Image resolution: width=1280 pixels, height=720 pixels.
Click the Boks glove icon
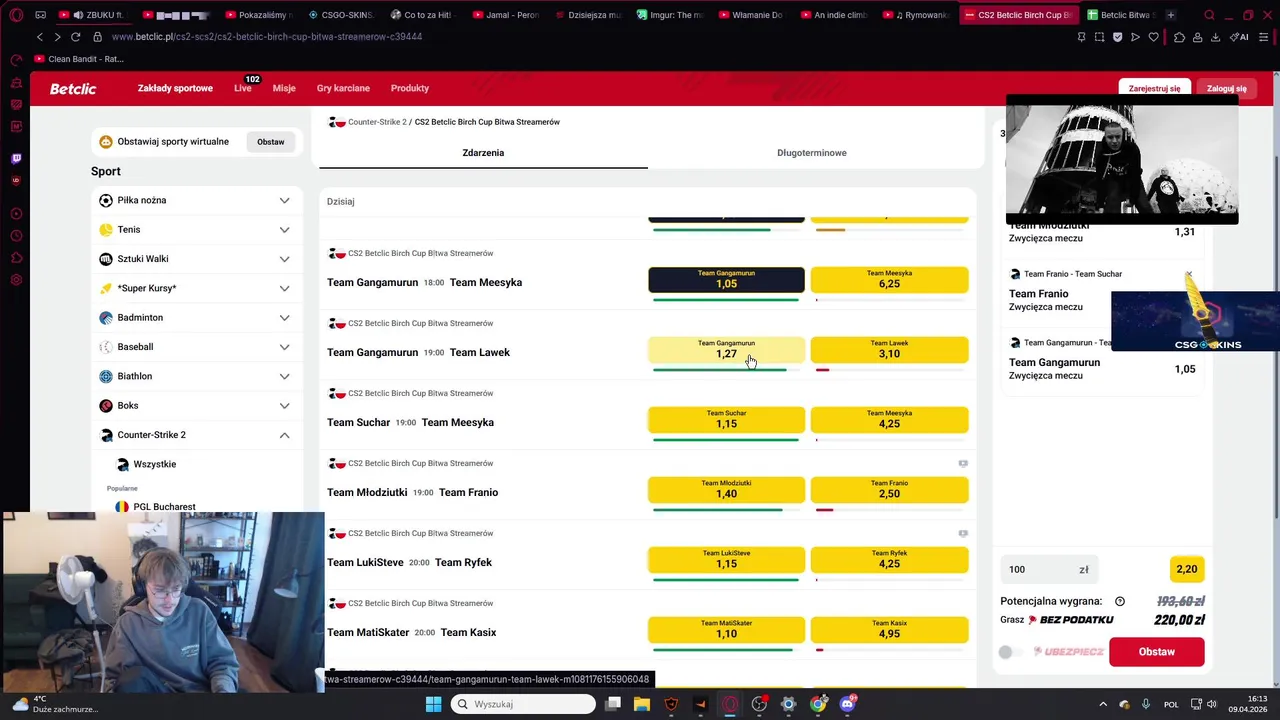pos(106,405)
